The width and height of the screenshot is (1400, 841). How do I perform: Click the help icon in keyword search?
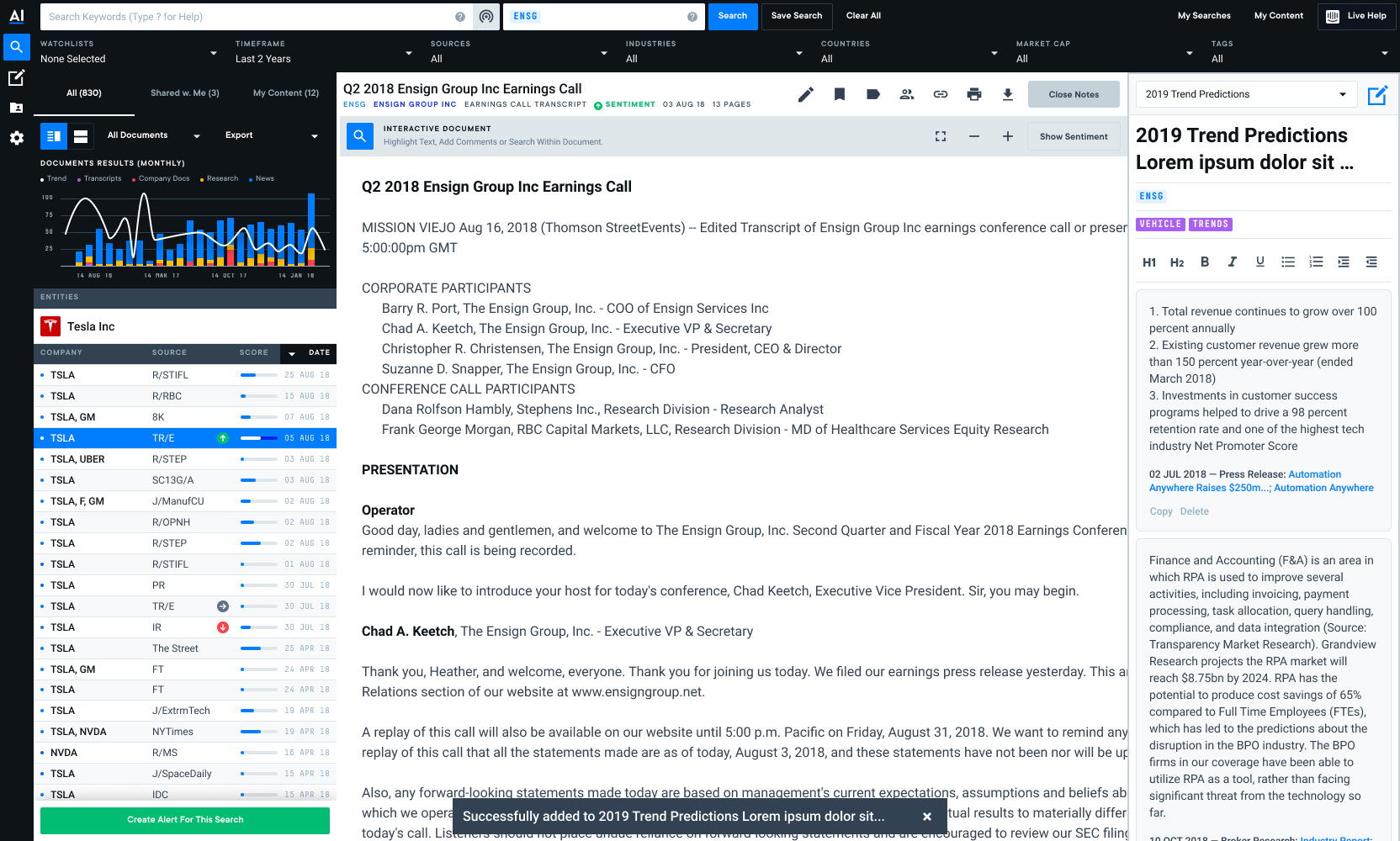460,17
